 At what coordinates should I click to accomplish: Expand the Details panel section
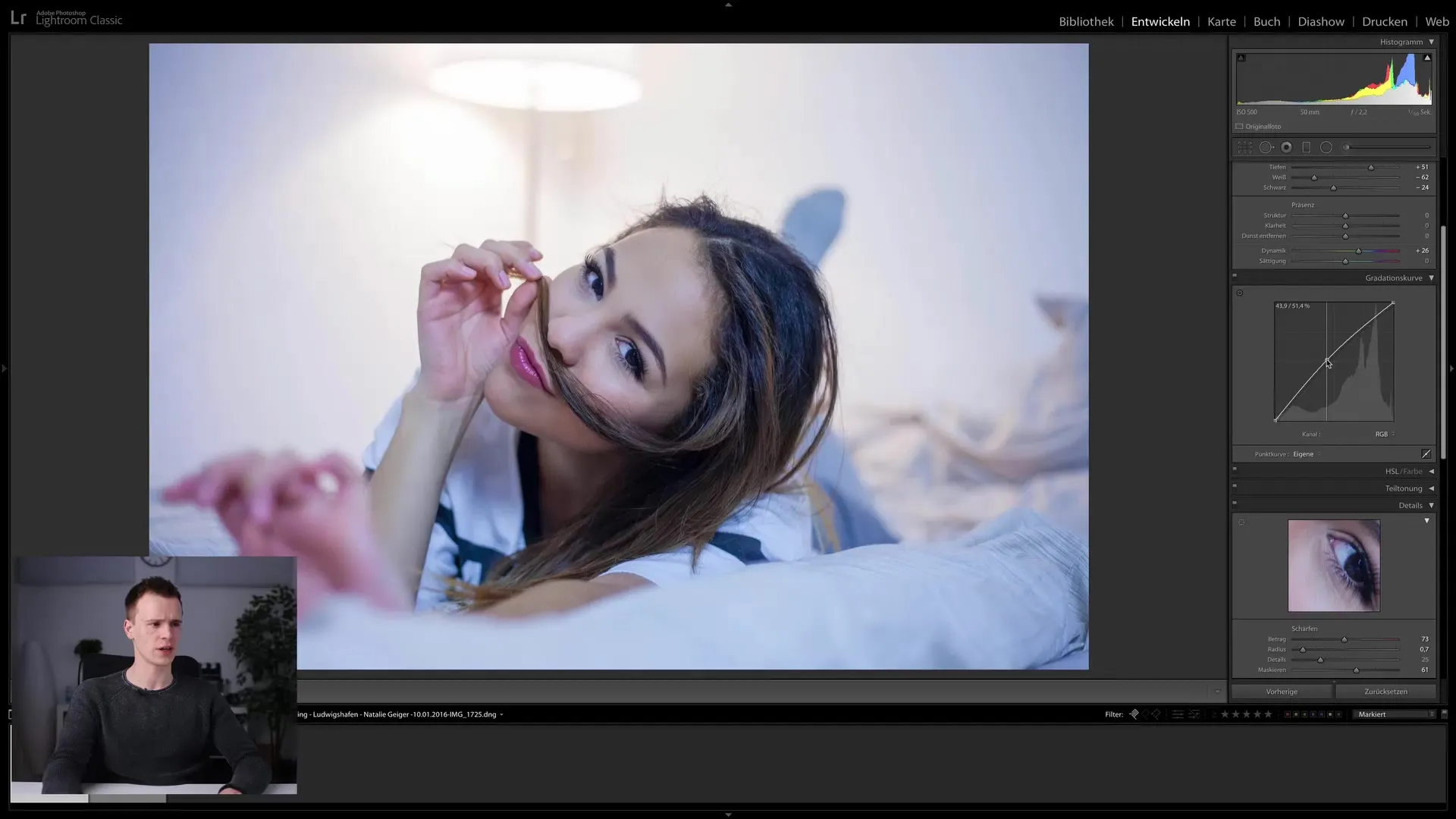[x=1432, y=506]
